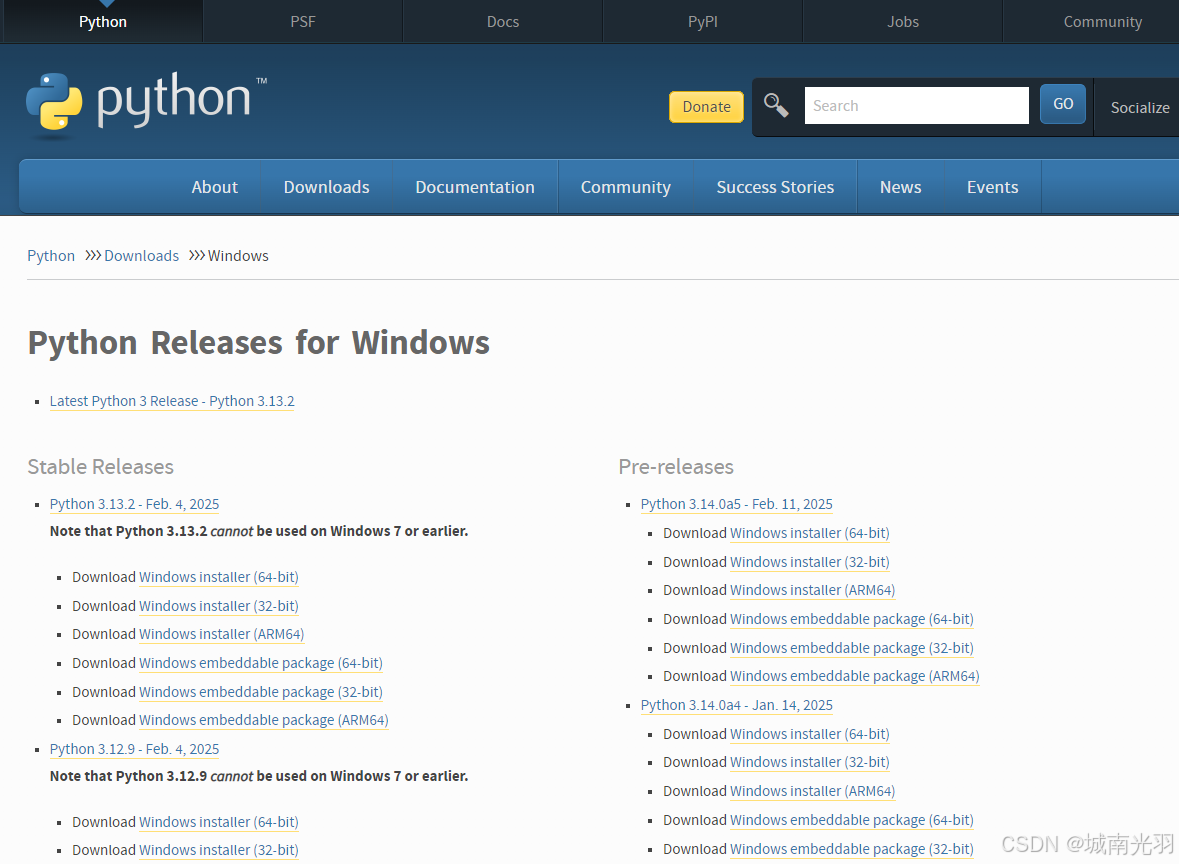Download Python 3.14.0a4 embeddable package (32-bit)

tap(852, 849)
